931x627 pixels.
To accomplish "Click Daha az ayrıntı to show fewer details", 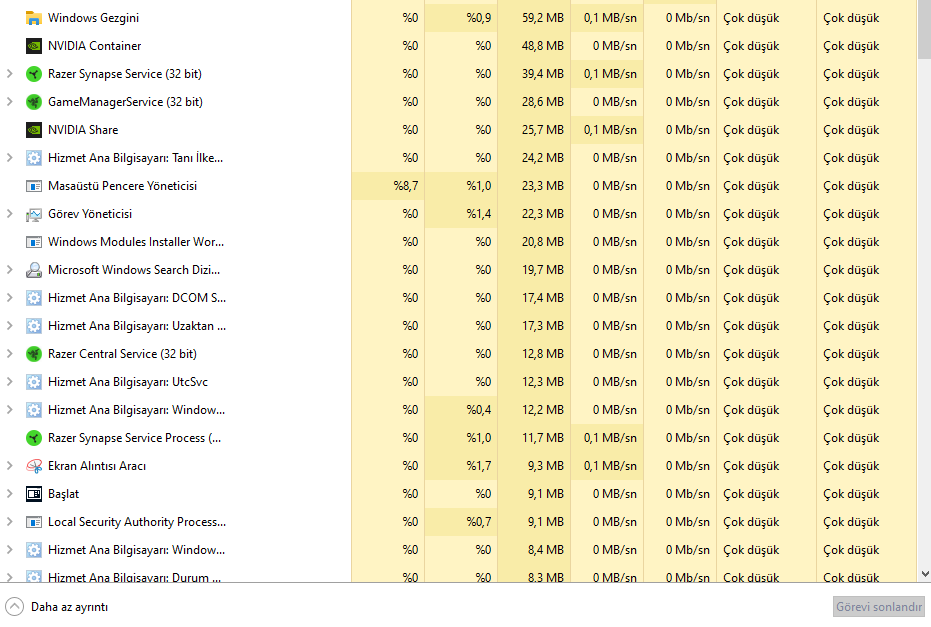I will (57, 607).
